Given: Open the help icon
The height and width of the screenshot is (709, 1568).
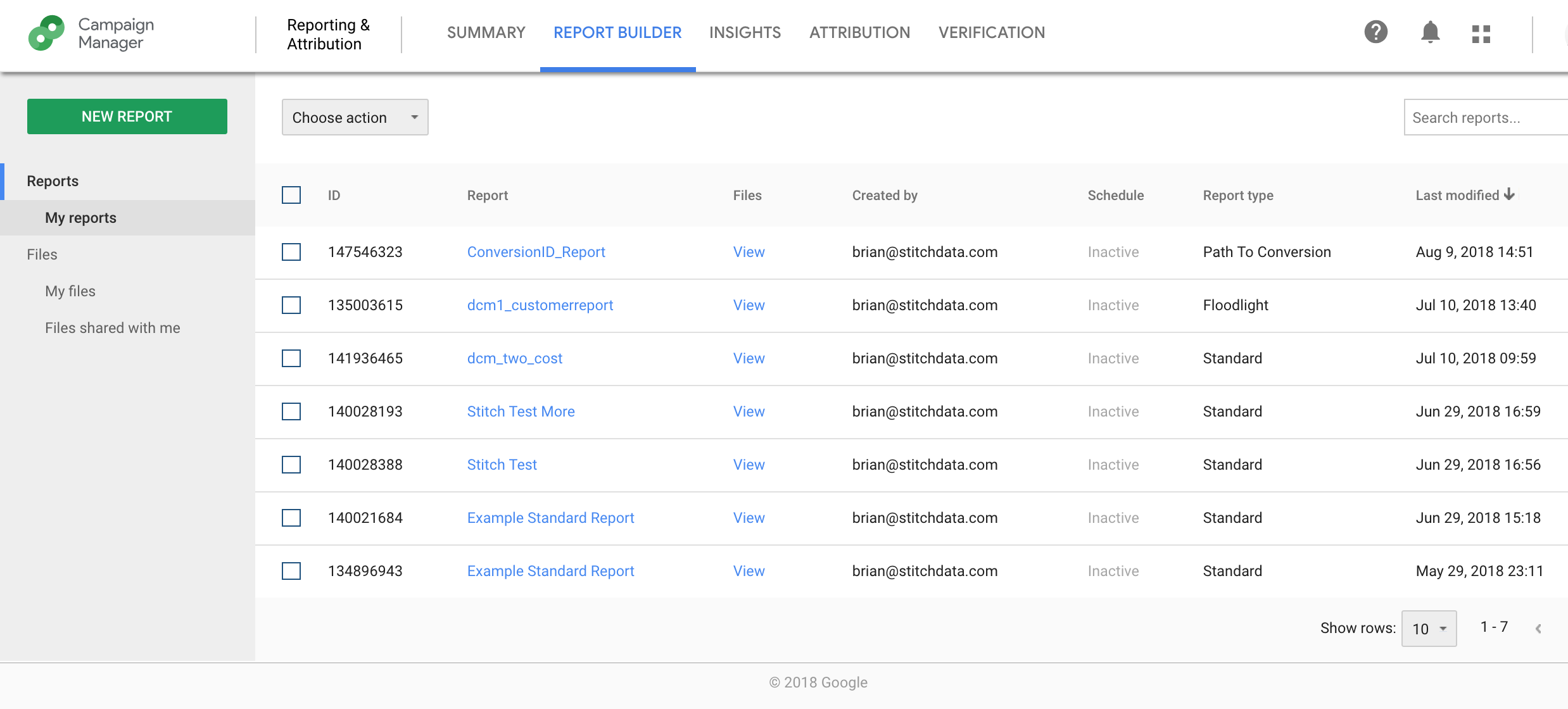Looking at the screenshot, I should 1375,32.
